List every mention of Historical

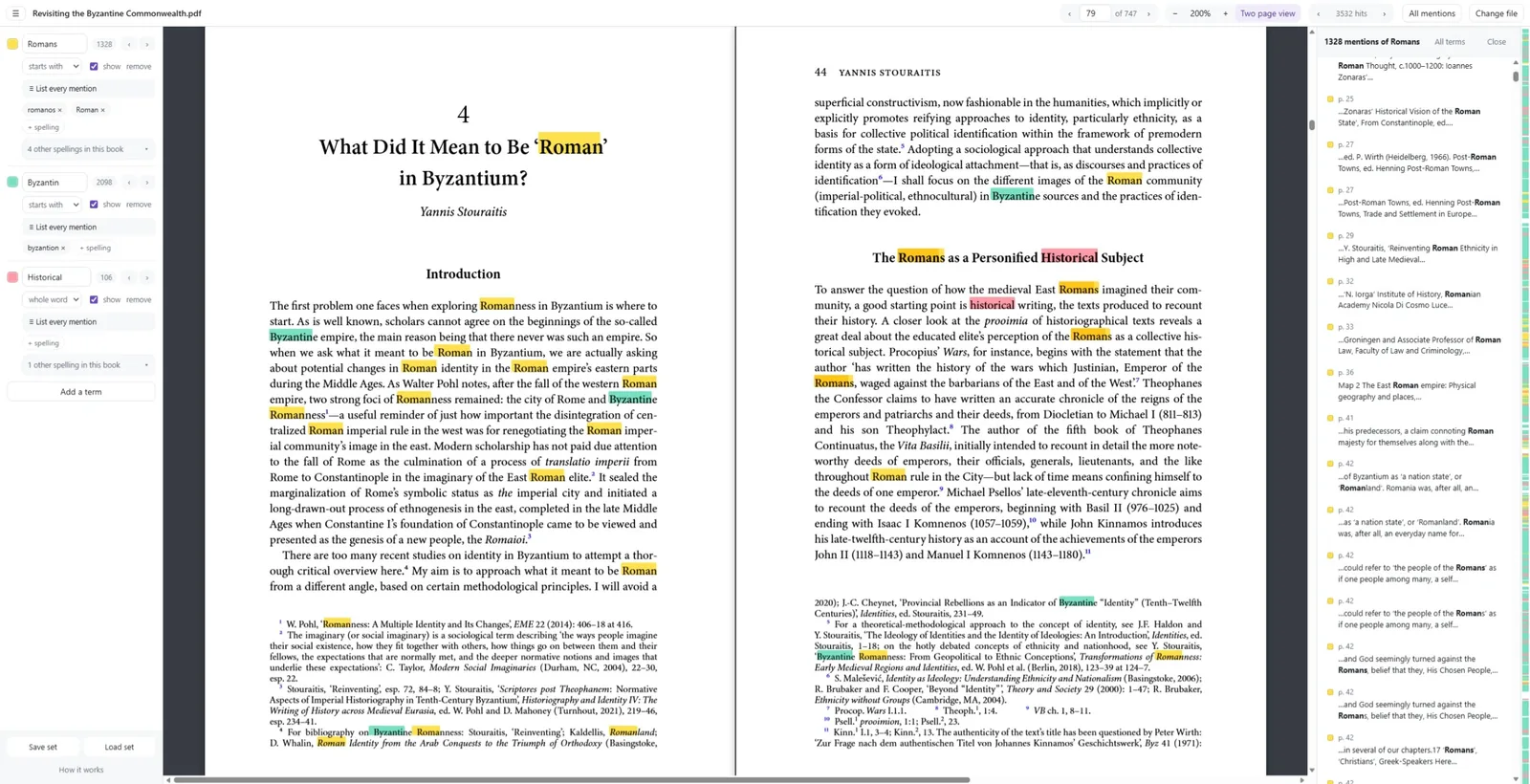88,322
